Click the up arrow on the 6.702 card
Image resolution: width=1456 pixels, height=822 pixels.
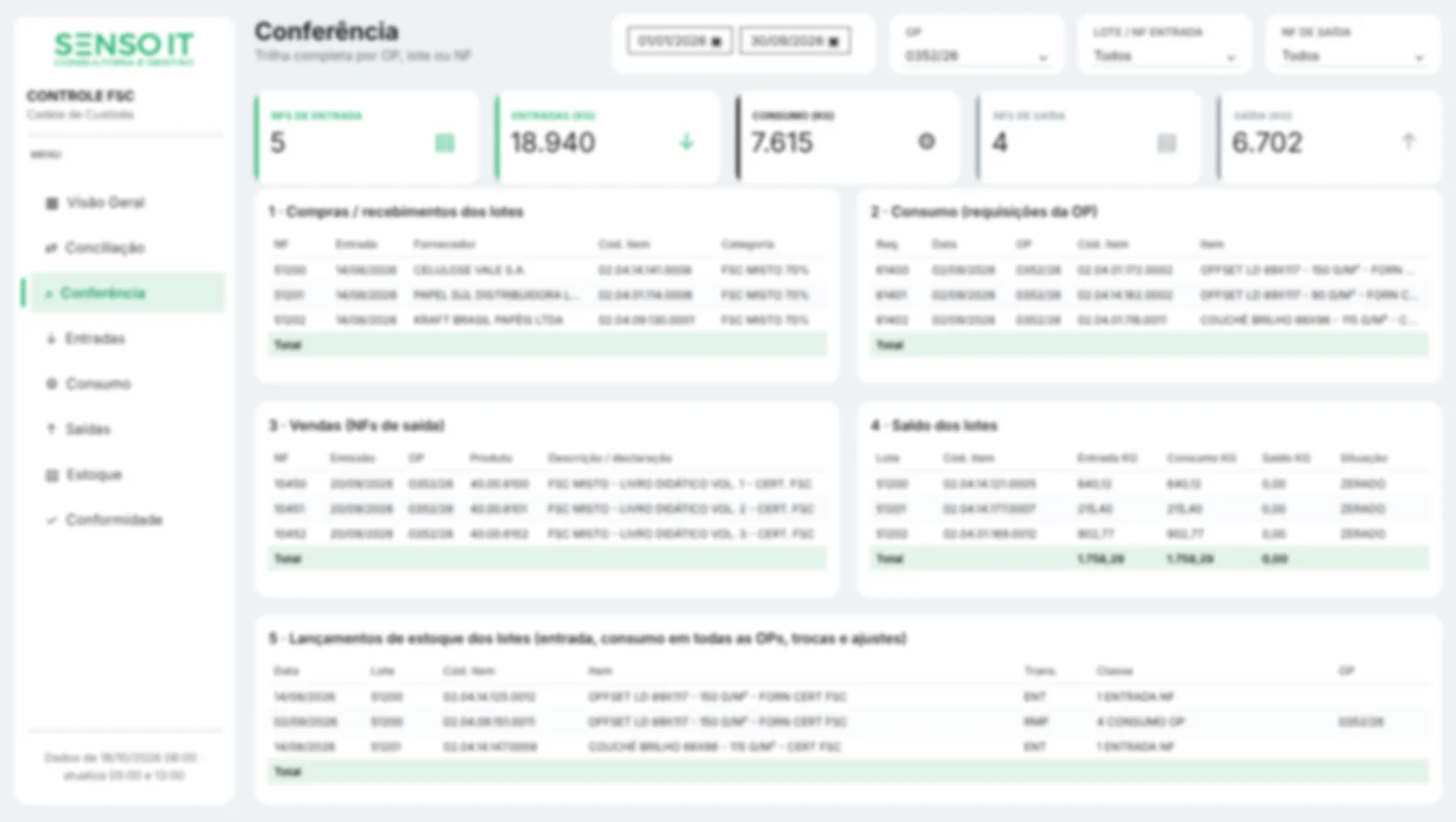[x=1408, y=141]
